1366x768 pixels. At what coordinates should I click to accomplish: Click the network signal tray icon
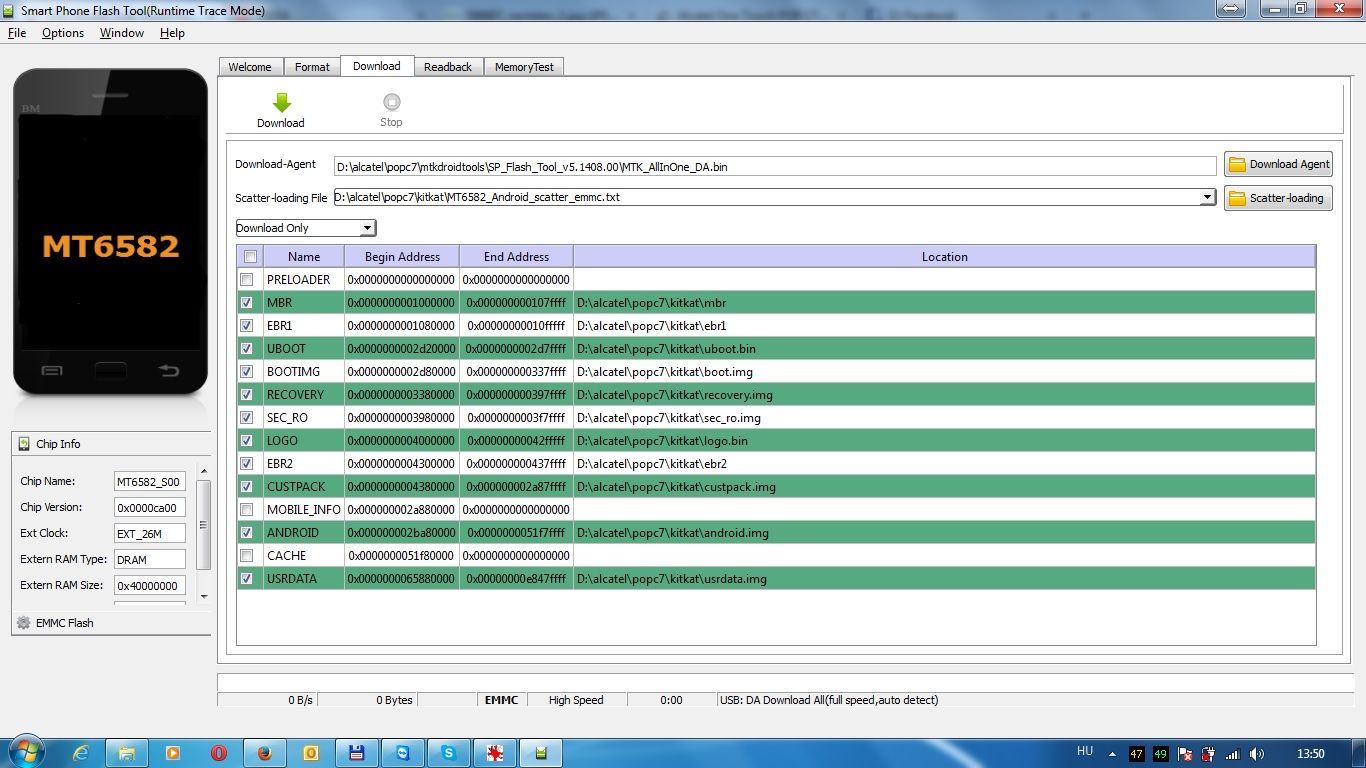(1233, 754)
